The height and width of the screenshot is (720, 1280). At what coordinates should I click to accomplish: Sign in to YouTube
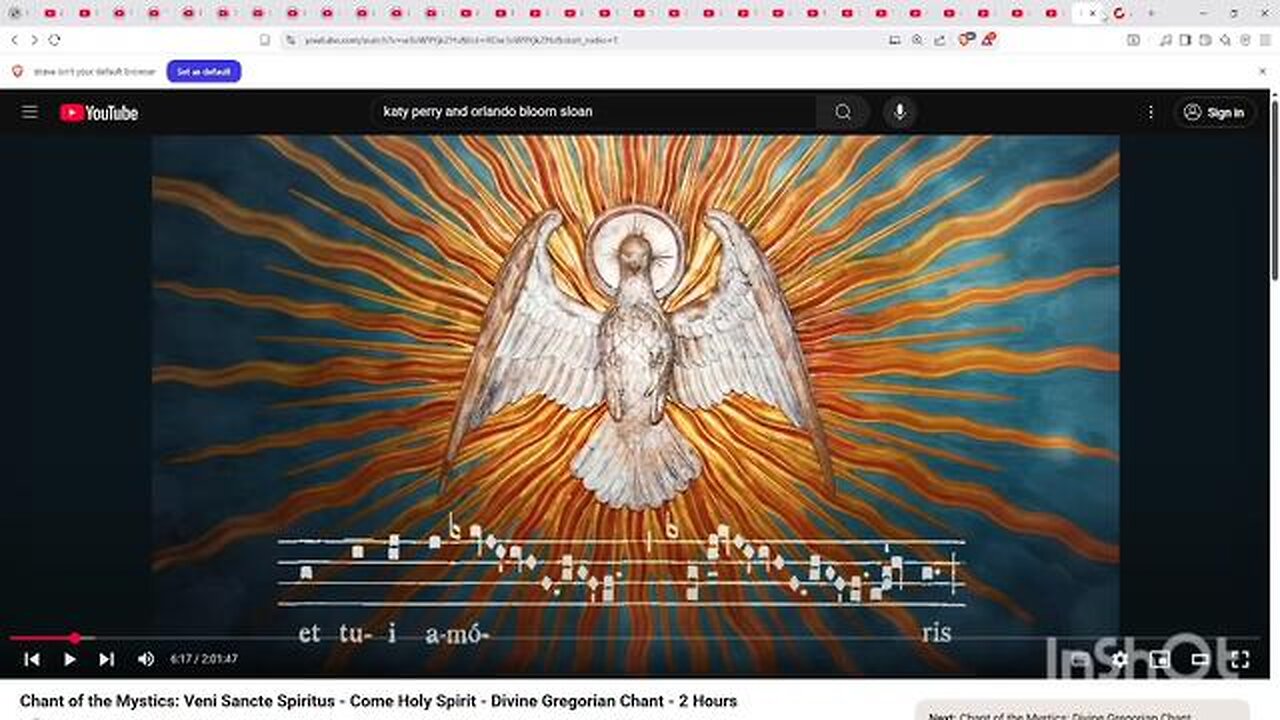pyautogui.click(x=1214, y=113)
